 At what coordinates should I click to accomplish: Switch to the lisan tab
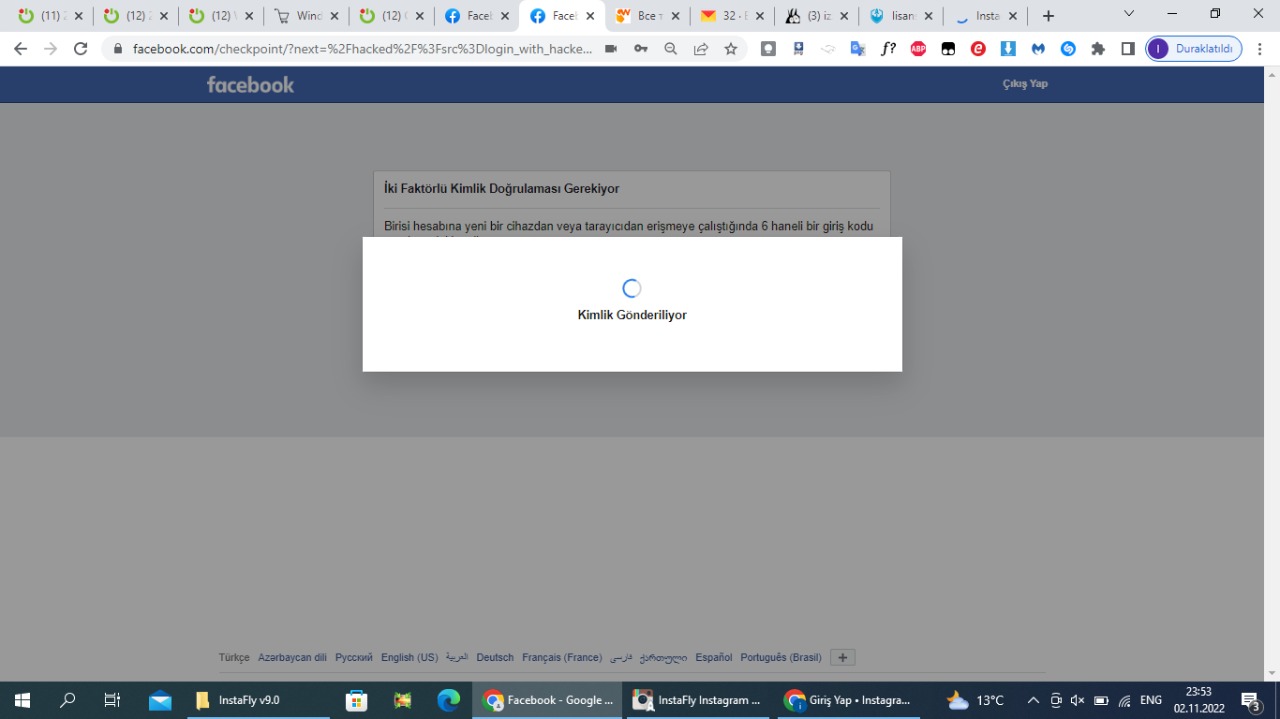coord(902,16)
